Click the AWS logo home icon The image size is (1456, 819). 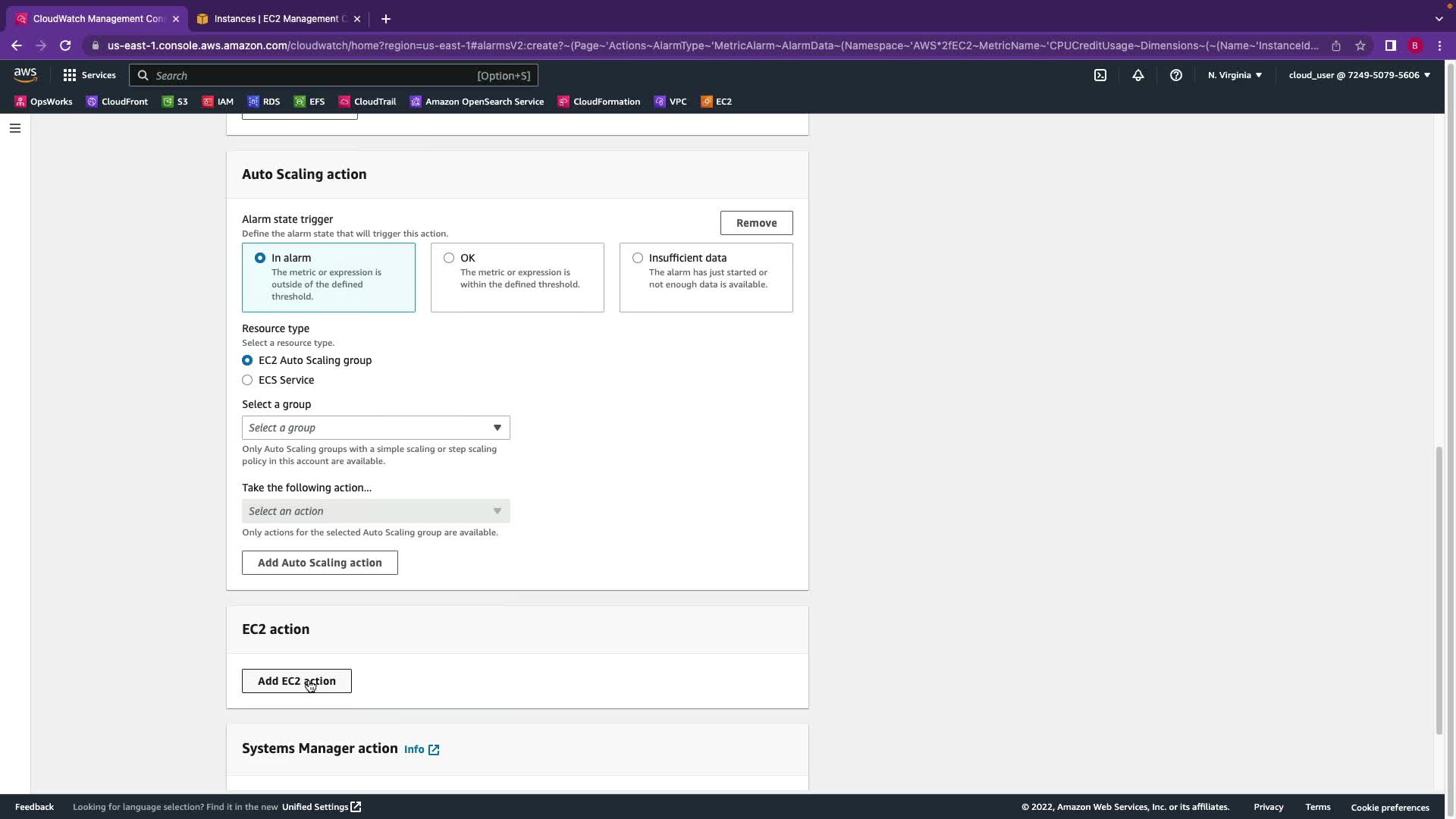click(x=25, y=75)
